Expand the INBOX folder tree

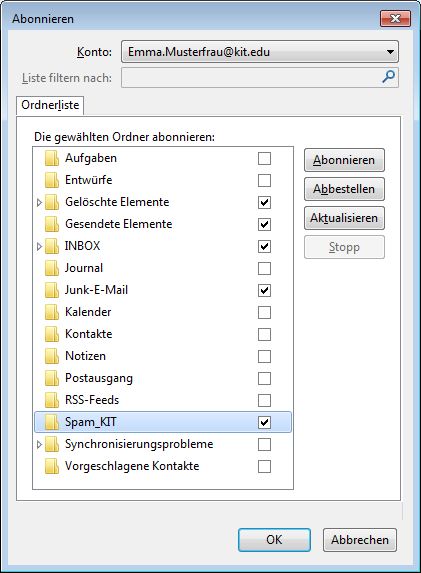(39, 247)
